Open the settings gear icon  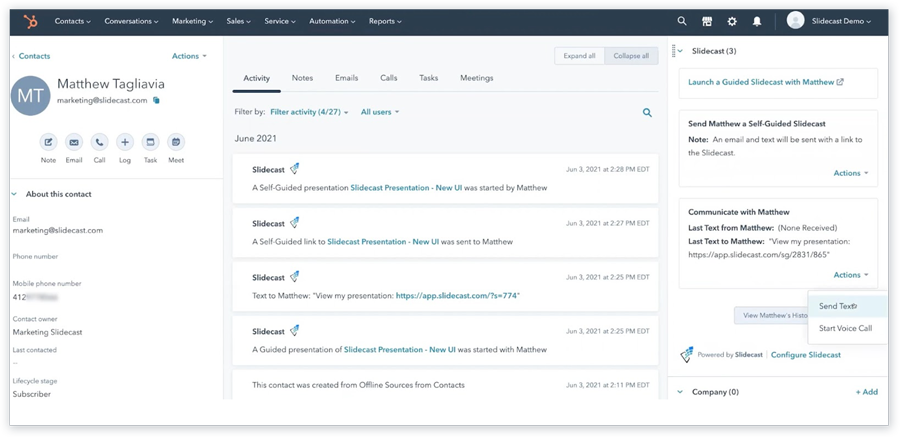[x=732, y=21]
